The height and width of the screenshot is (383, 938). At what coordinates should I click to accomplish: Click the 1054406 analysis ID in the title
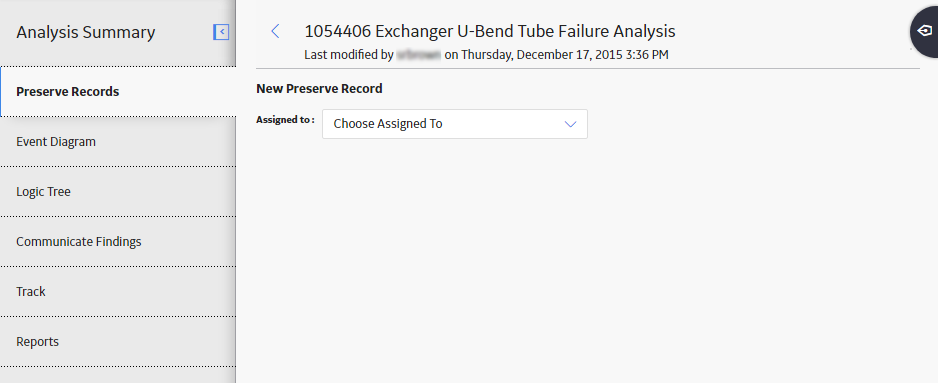tap(337, 31)
